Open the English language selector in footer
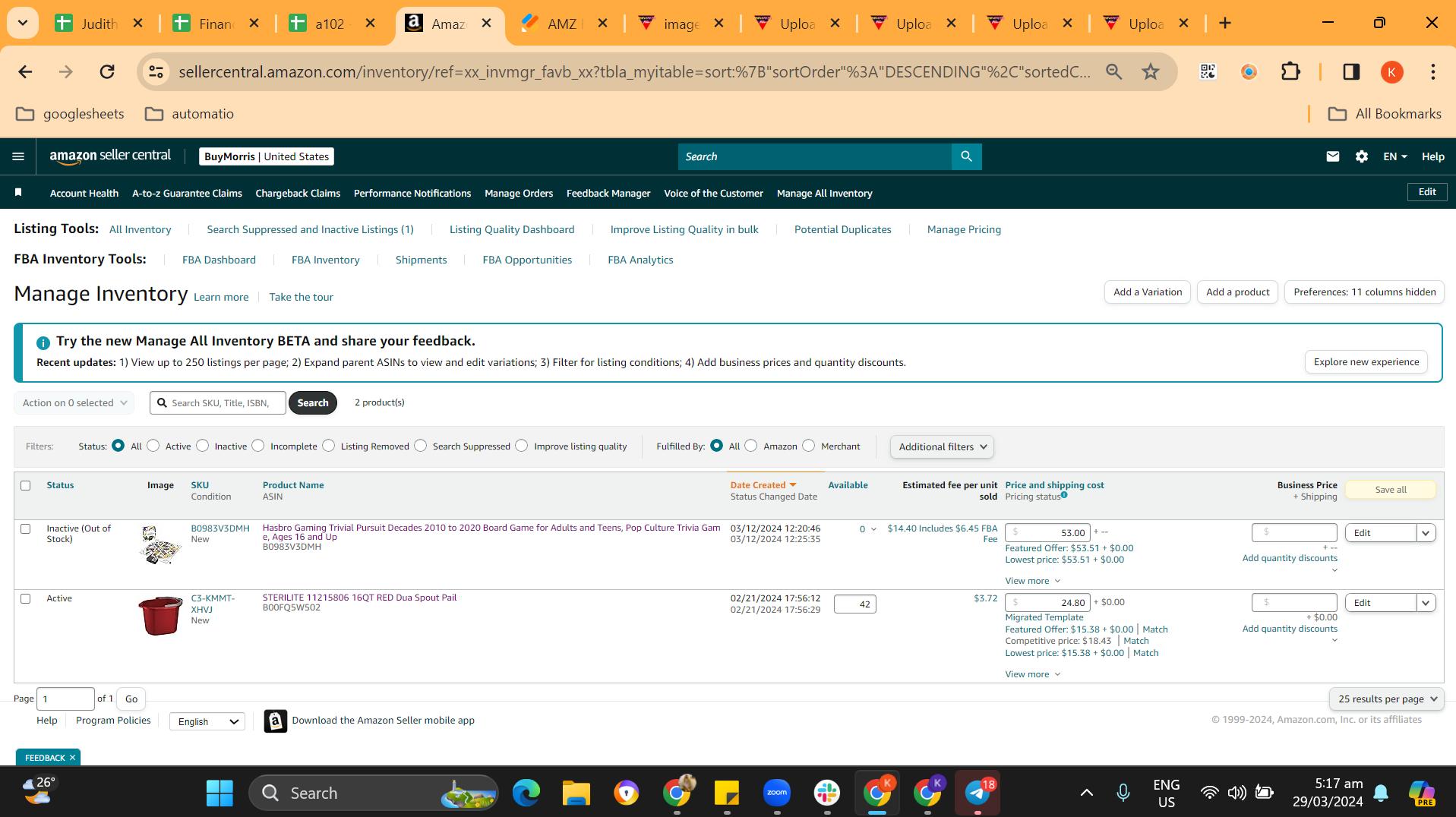Image resolution: width=1456 pixels, height=817 pixels. point(207,721)
